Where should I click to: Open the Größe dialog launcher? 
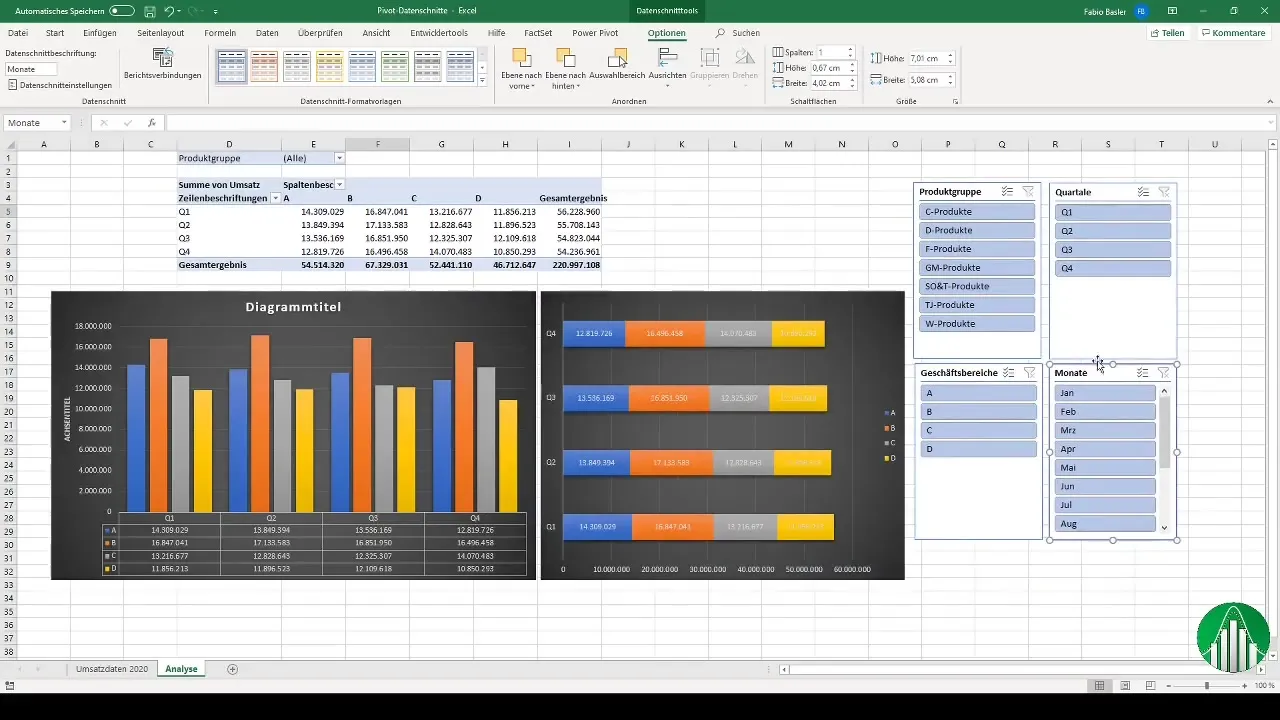(x=955, y=102)
